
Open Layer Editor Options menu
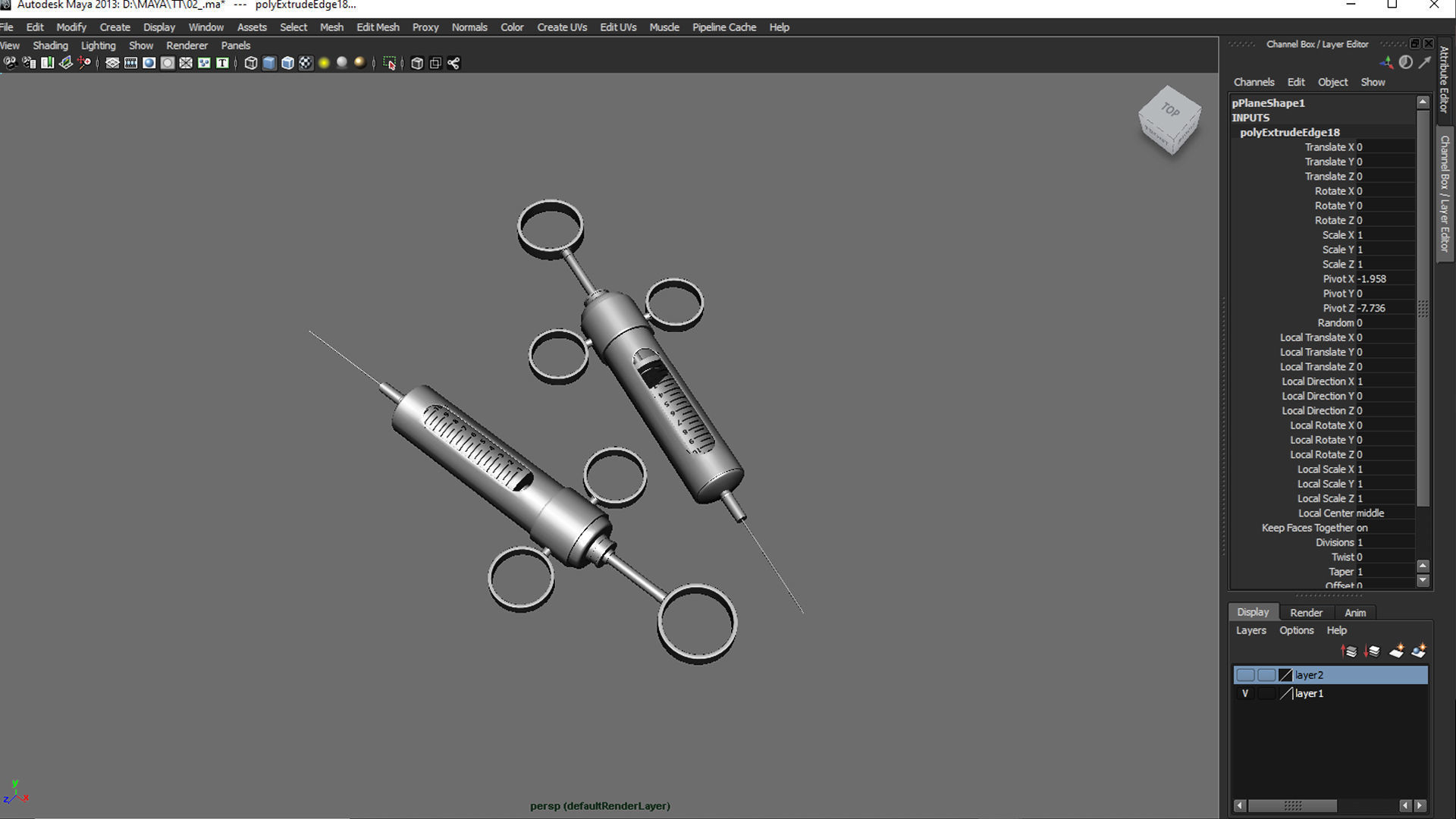pos(1296,630)
